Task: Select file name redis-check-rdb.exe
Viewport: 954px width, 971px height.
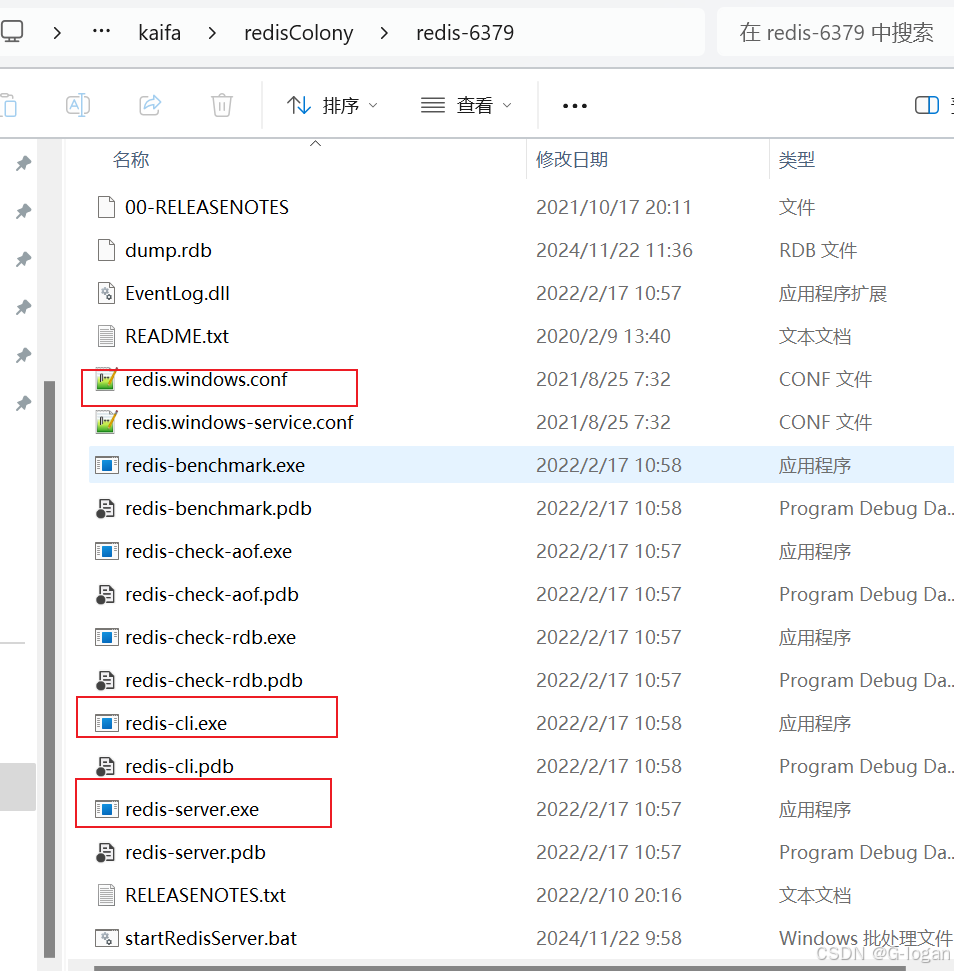Action: [210, 637]
